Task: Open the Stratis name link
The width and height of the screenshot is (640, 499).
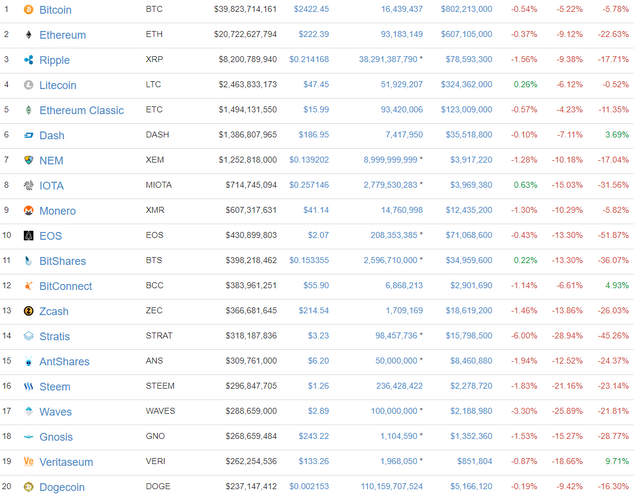Action: 54,337
